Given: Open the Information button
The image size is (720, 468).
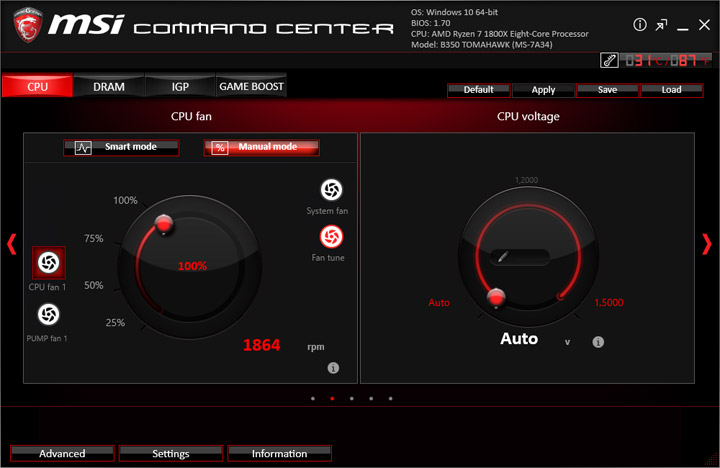Looking at the screenshot, I should tap(279, 453).
